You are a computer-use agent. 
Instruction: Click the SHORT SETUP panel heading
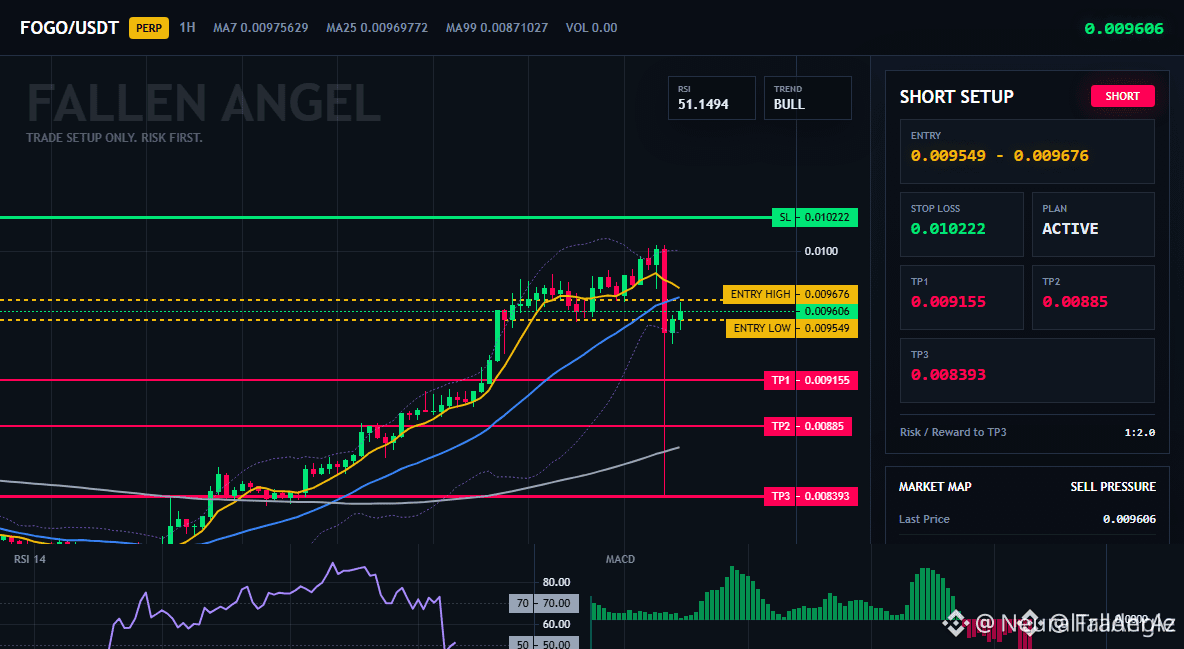956,97
